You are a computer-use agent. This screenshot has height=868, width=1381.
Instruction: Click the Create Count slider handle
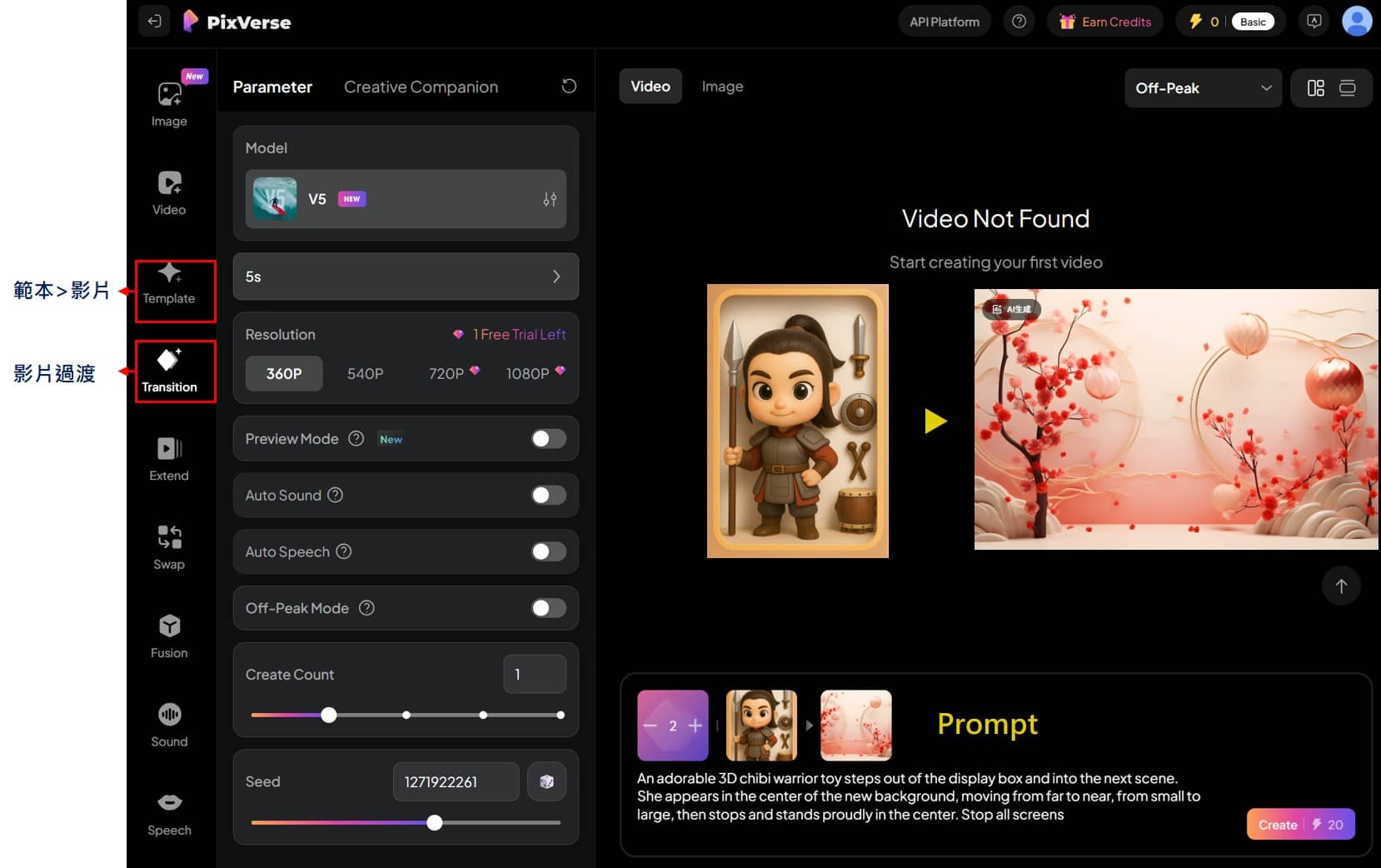[329, 715]
